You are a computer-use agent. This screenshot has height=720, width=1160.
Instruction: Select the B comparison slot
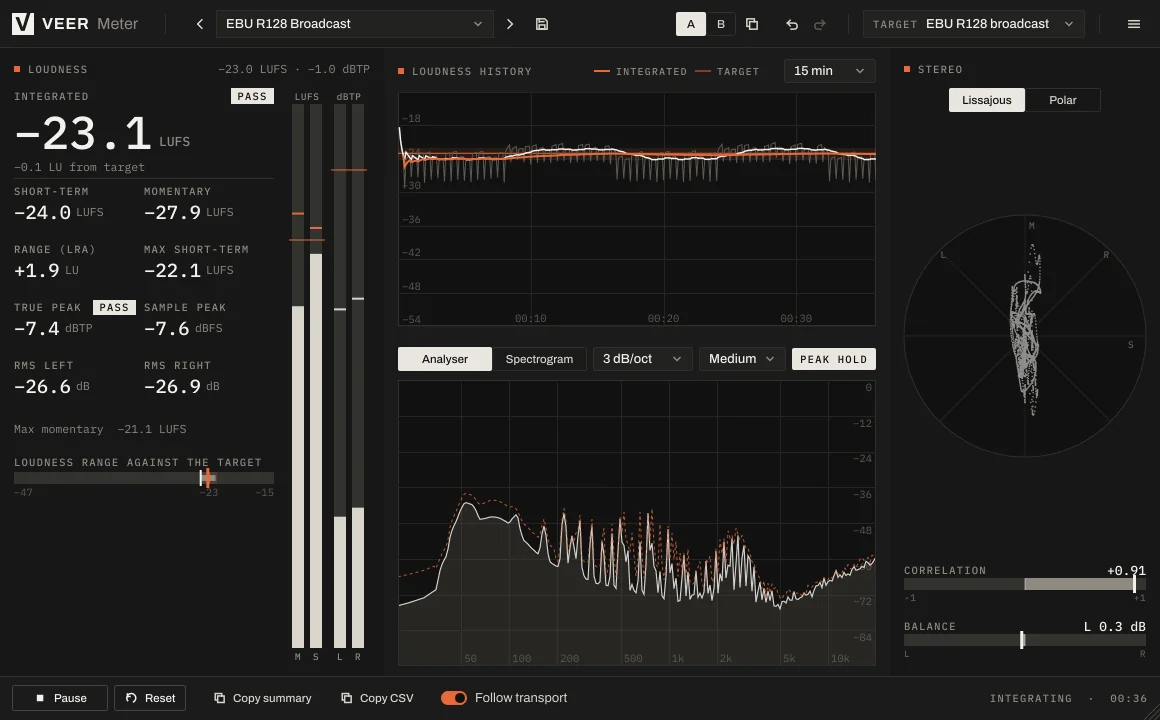721,24
